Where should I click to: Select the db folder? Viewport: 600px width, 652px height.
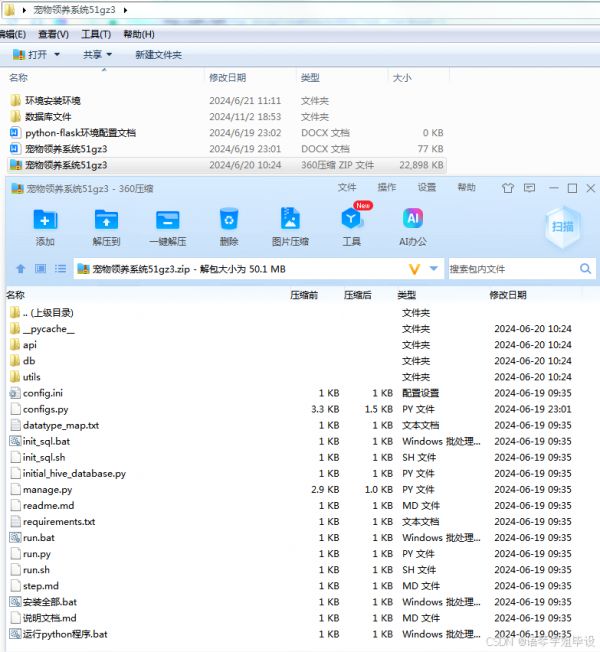22,361
